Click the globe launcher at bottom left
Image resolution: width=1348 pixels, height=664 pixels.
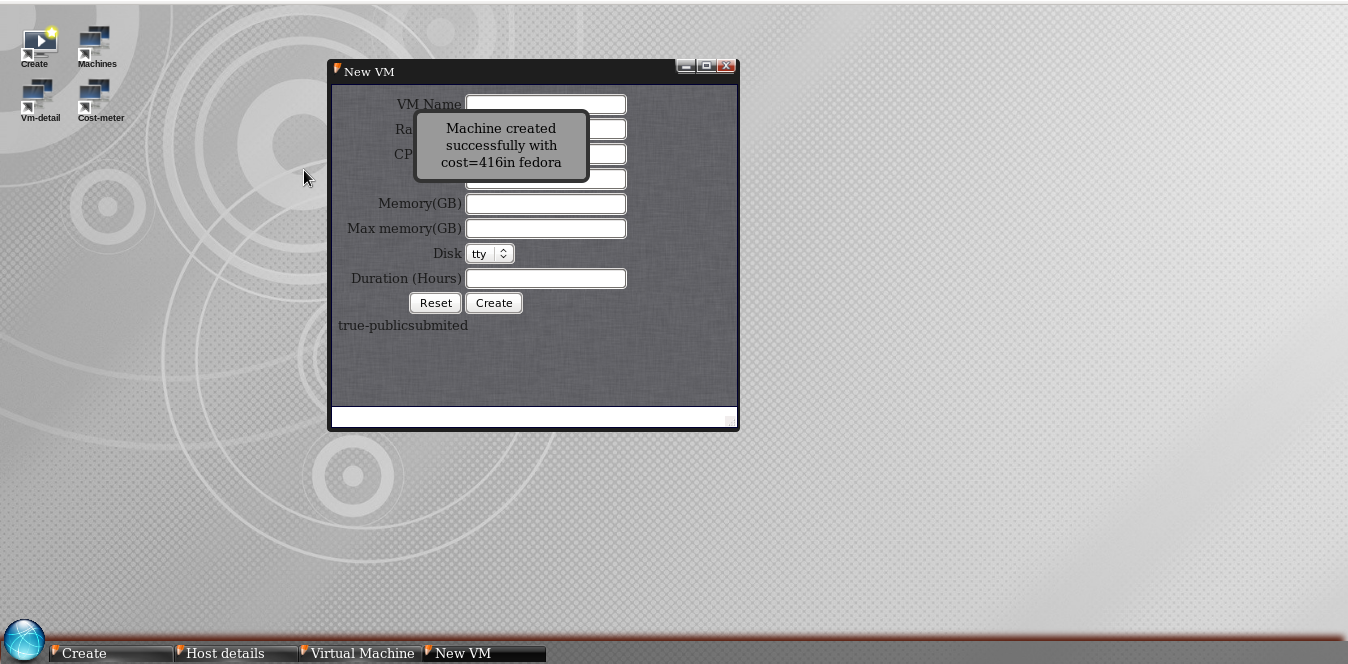pos(24,637)
